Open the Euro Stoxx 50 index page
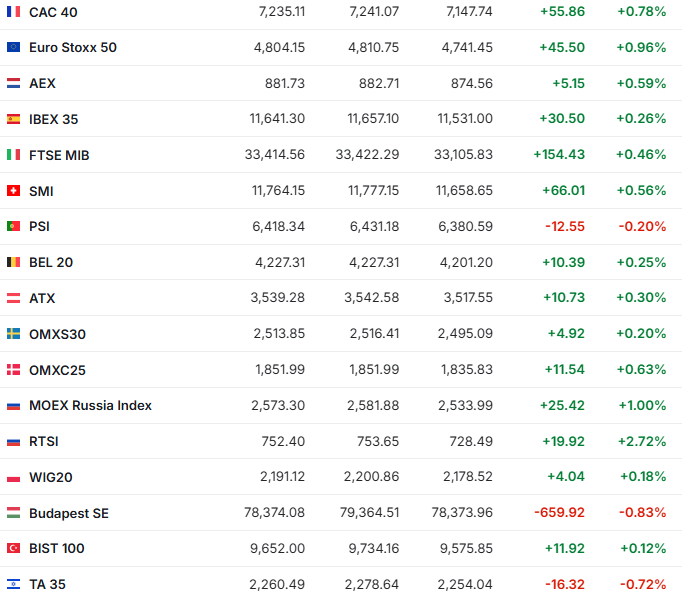This screenshot has height=600, width=682. pyautogui.click(x=72, y=48)
